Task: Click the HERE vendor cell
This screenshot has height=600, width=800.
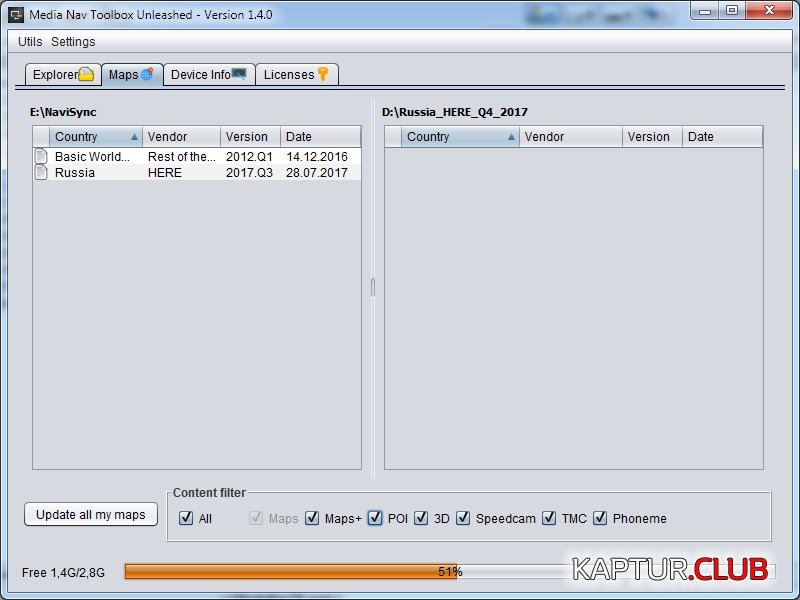Action: (x=182, y=172)
